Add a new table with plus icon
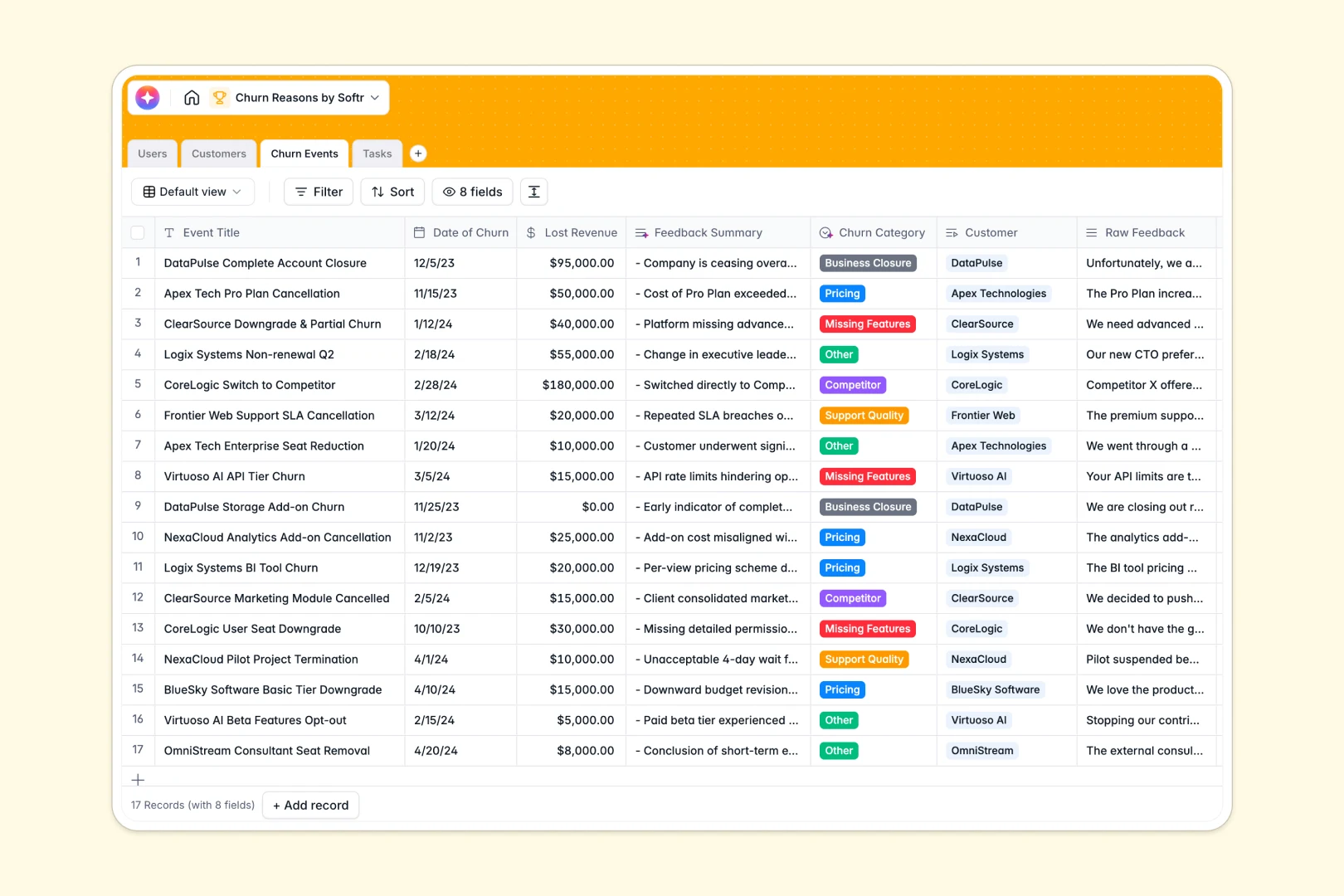 coord(418,153)
